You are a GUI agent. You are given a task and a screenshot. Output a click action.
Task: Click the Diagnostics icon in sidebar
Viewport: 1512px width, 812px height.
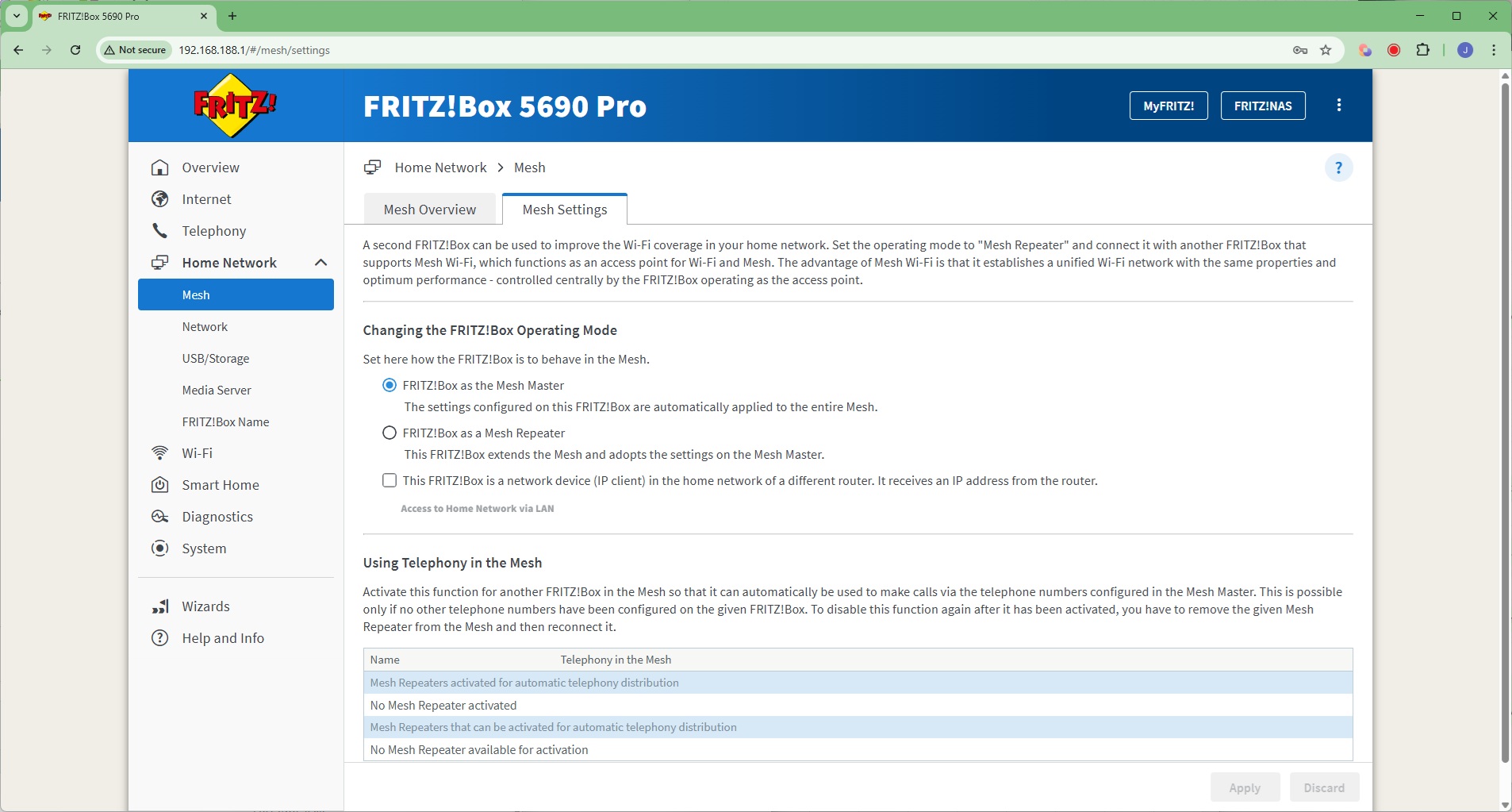pos(160,517)
